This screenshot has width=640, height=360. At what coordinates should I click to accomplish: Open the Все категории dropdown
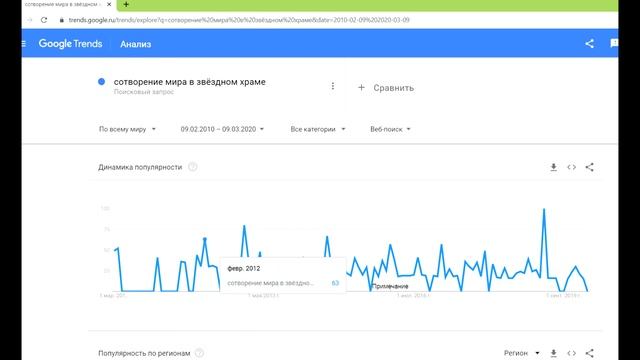point(318,129)
